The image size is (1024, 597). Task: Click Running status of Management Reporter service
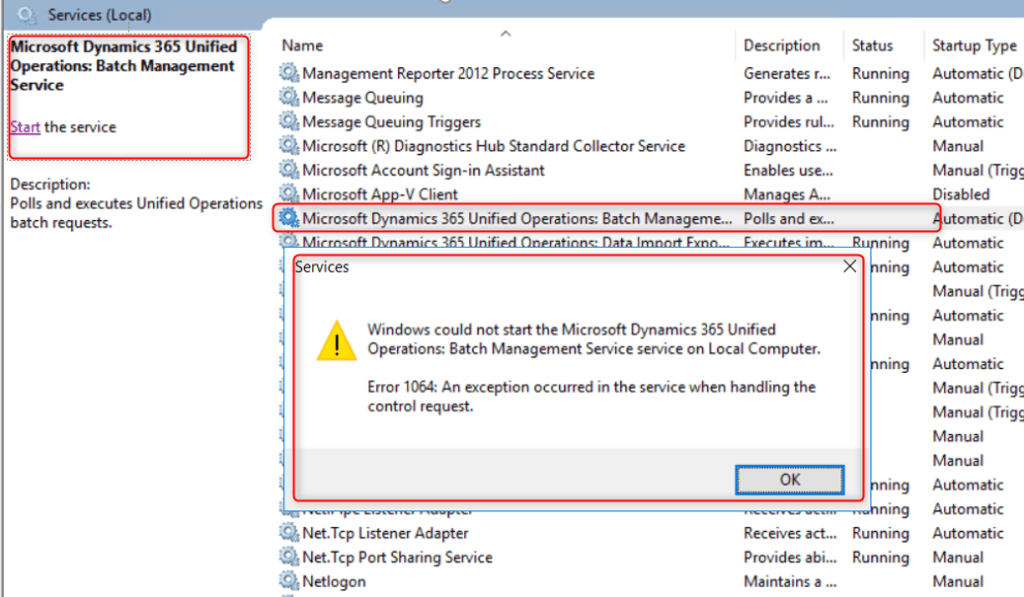click(880, 74)
